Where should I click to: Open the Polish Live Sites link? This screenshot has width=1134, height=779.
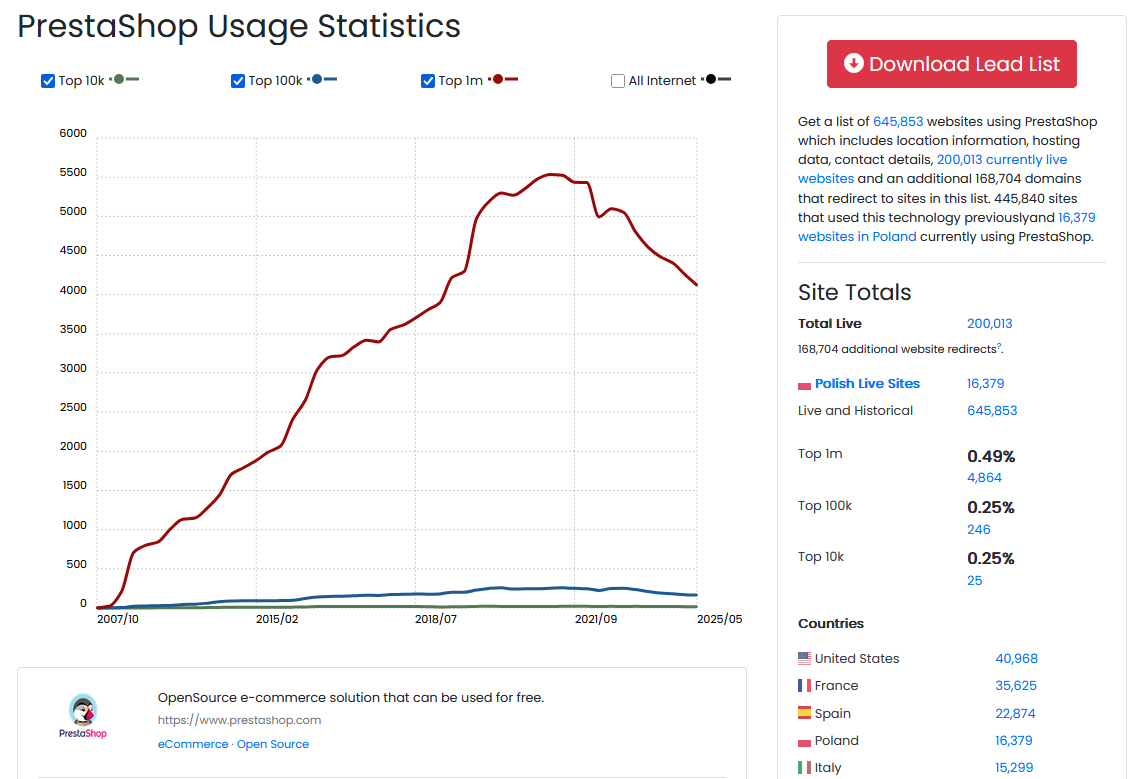(867, 384)
